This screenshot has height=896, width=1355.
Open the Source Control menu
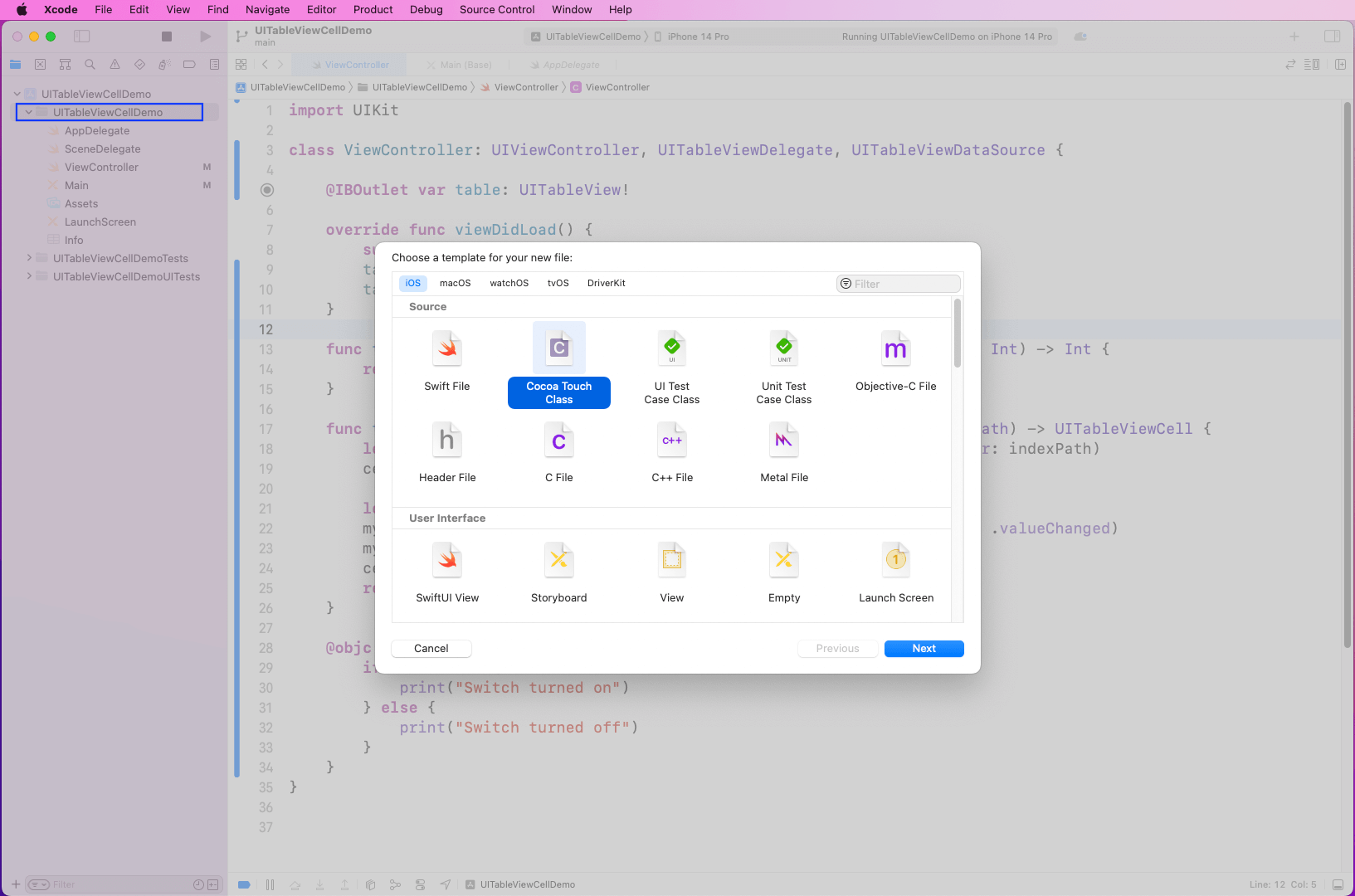496,10
